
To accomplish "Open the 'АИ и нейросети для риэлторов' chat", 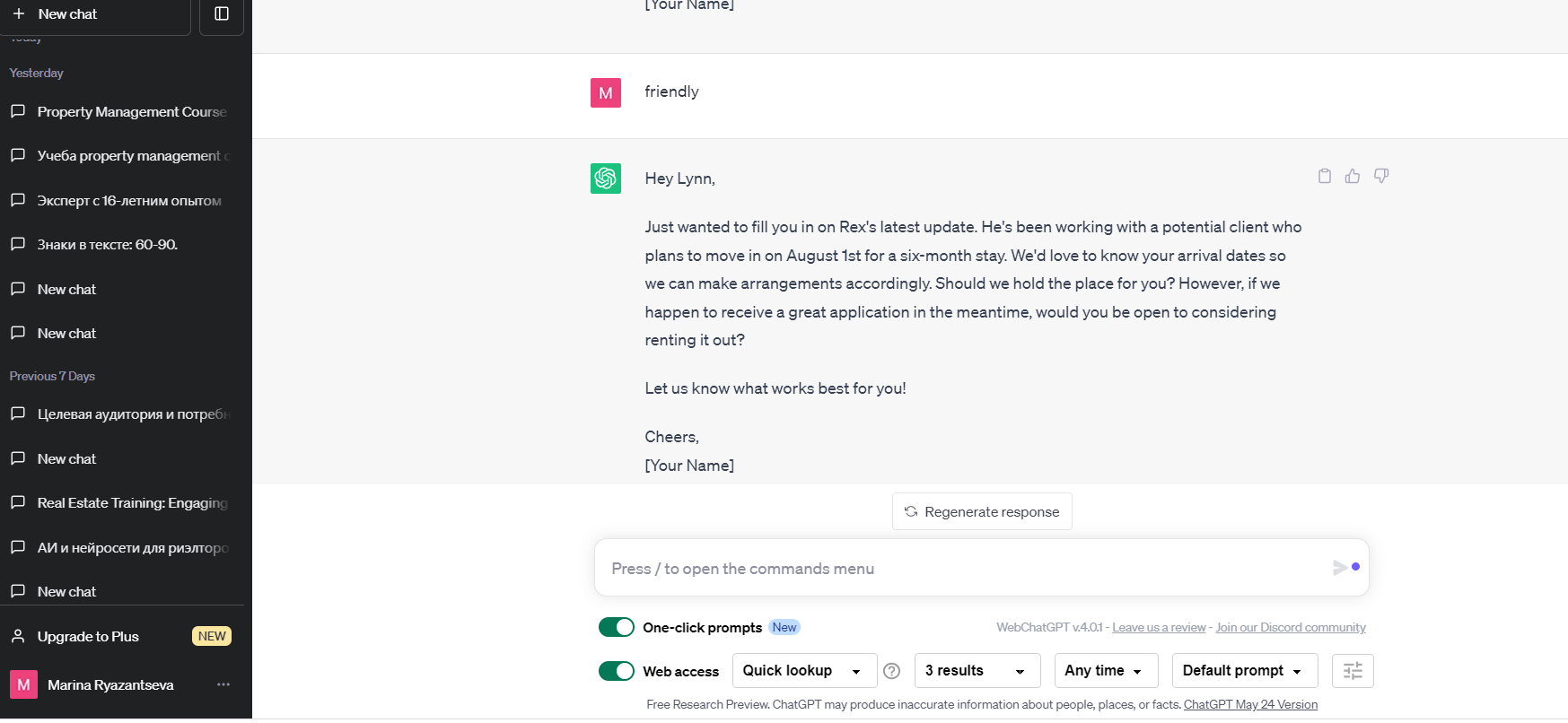I will [x=122, y=547].
